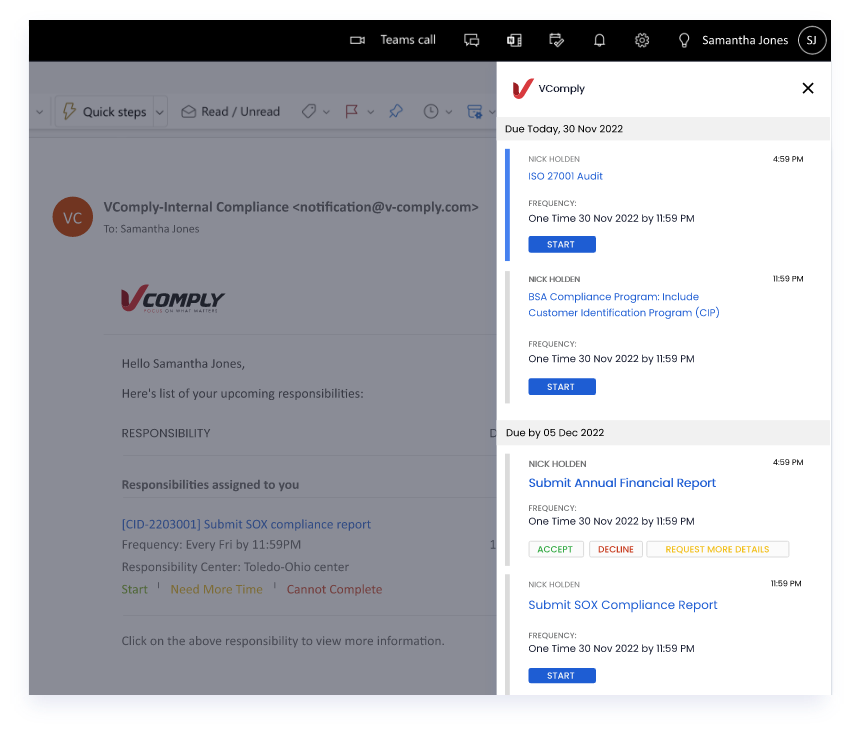Open the notifications bell
This screenshot has height=734, width=854.
(599, 40)
